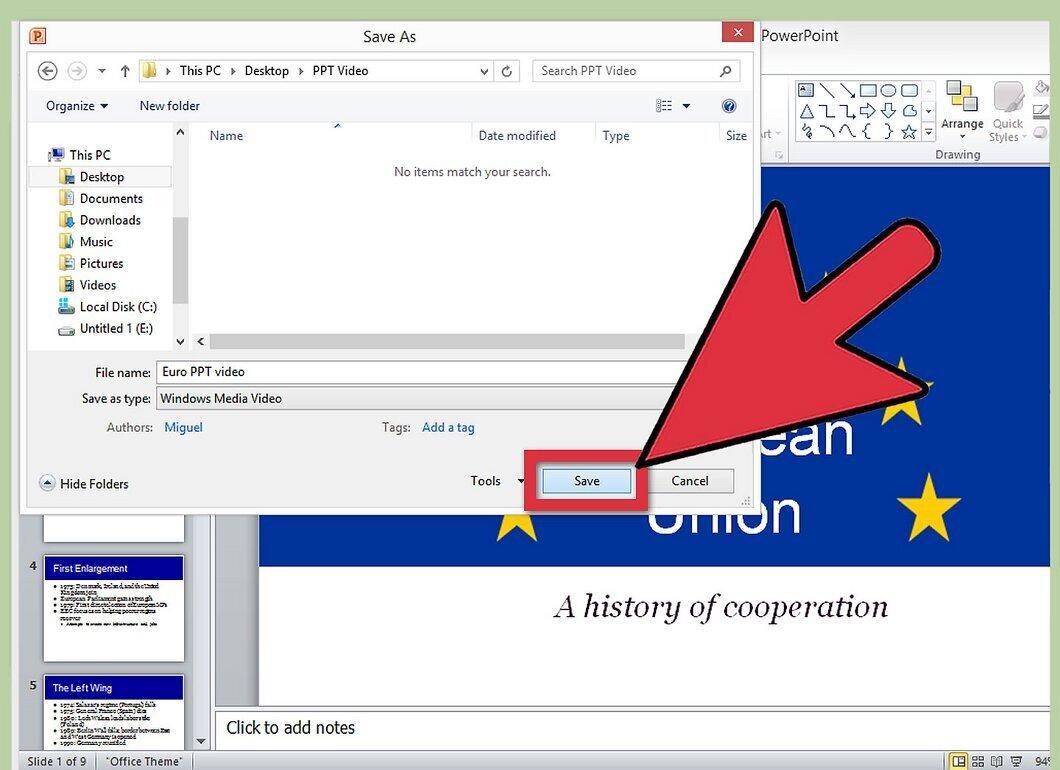Select the Arc shape
Screen dimensions: 1060x770
826,131
